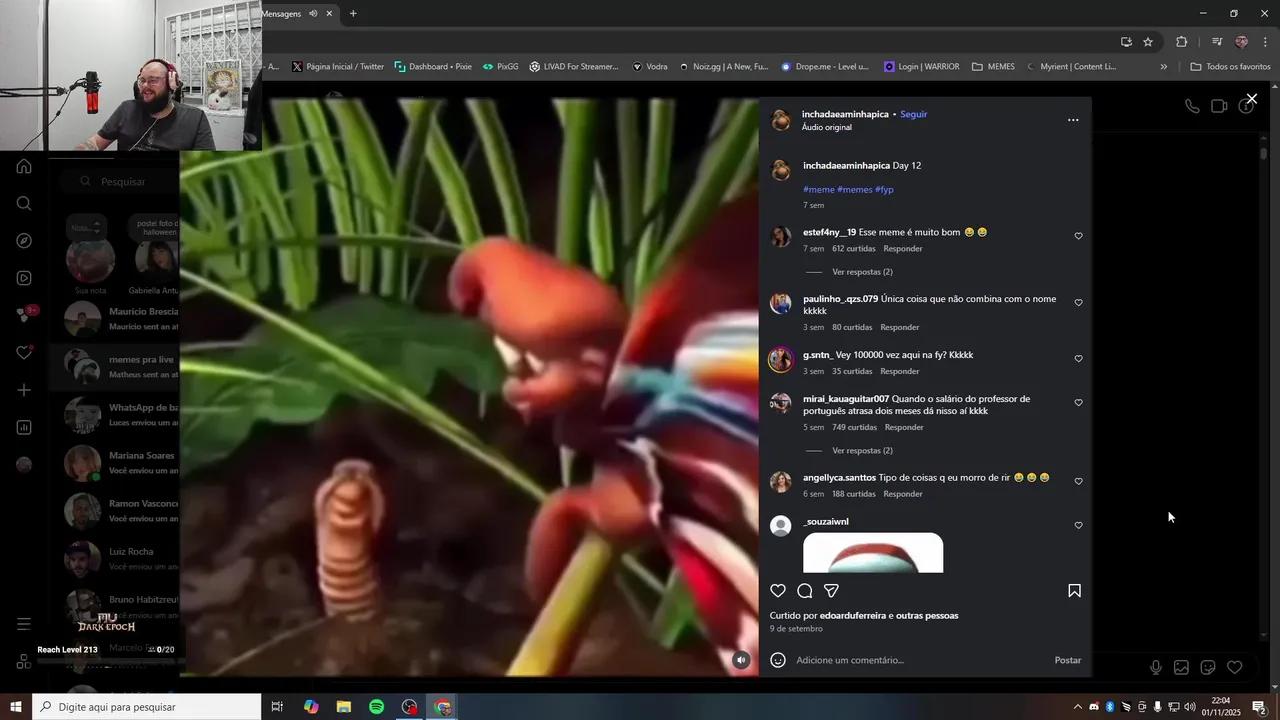The height and width of the screenshot is (720, 1280).
Task: Open Reels from the left sidebar
Action: [x=24, y=277]
